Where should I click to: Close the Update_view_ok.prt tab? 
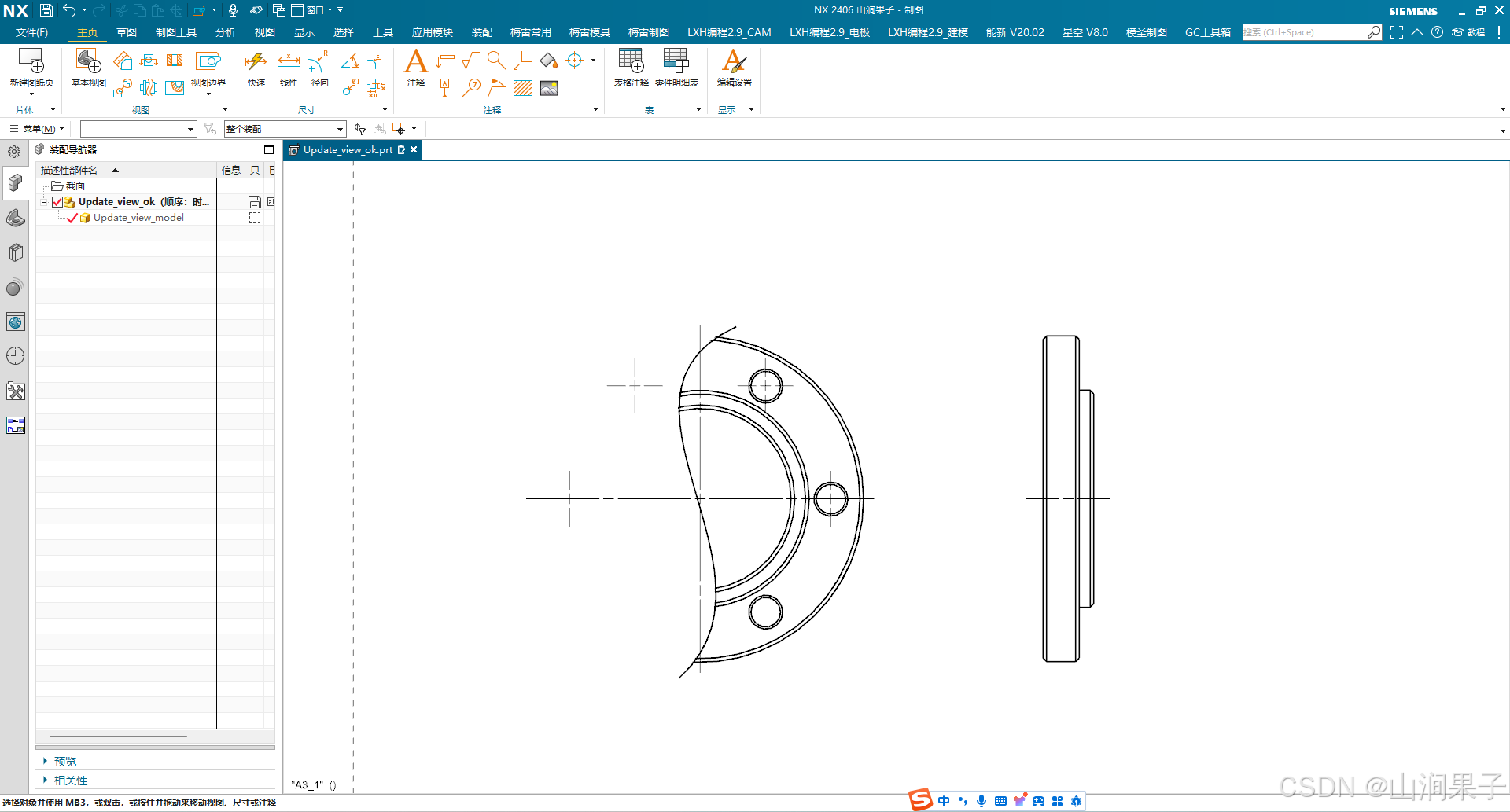pos(414,150)
